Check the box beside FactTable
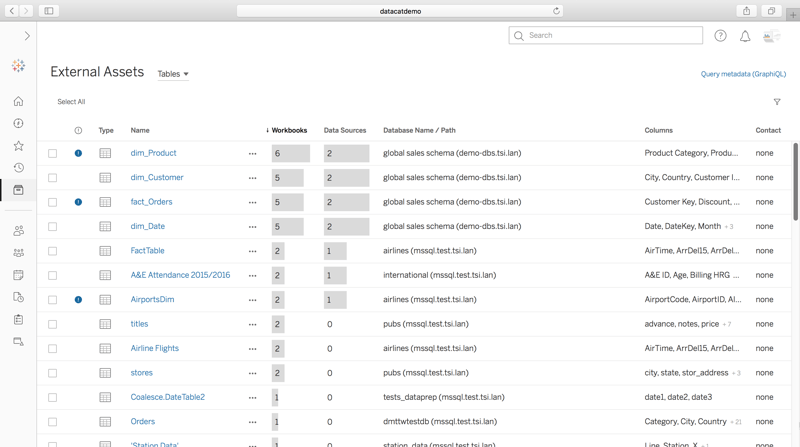The height and width of the screenshot is (447, 800). 53,251
